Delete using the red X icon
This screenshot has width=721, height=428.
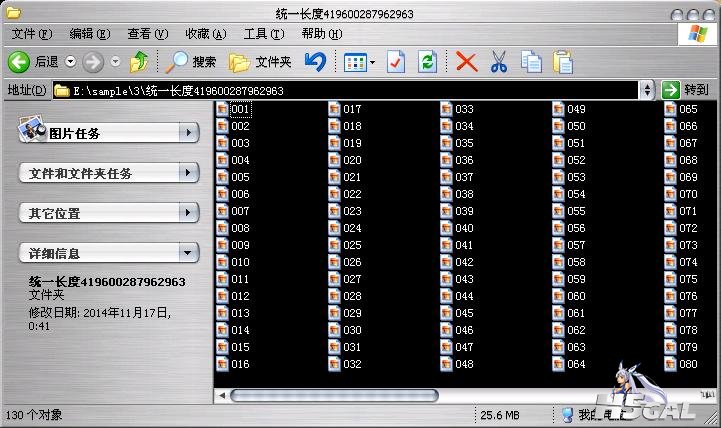467,62
